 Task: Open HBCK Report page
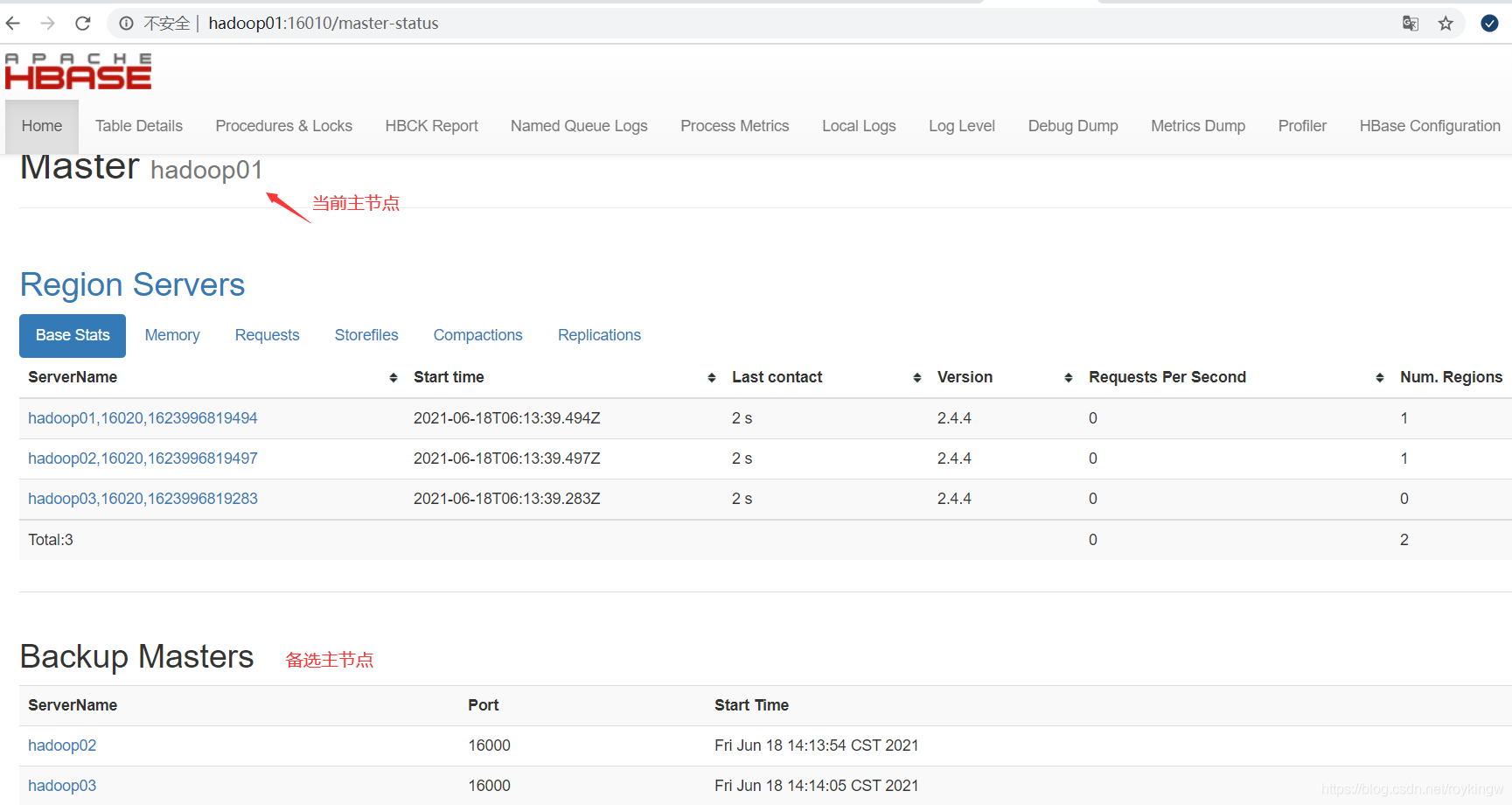pos(432,126)
